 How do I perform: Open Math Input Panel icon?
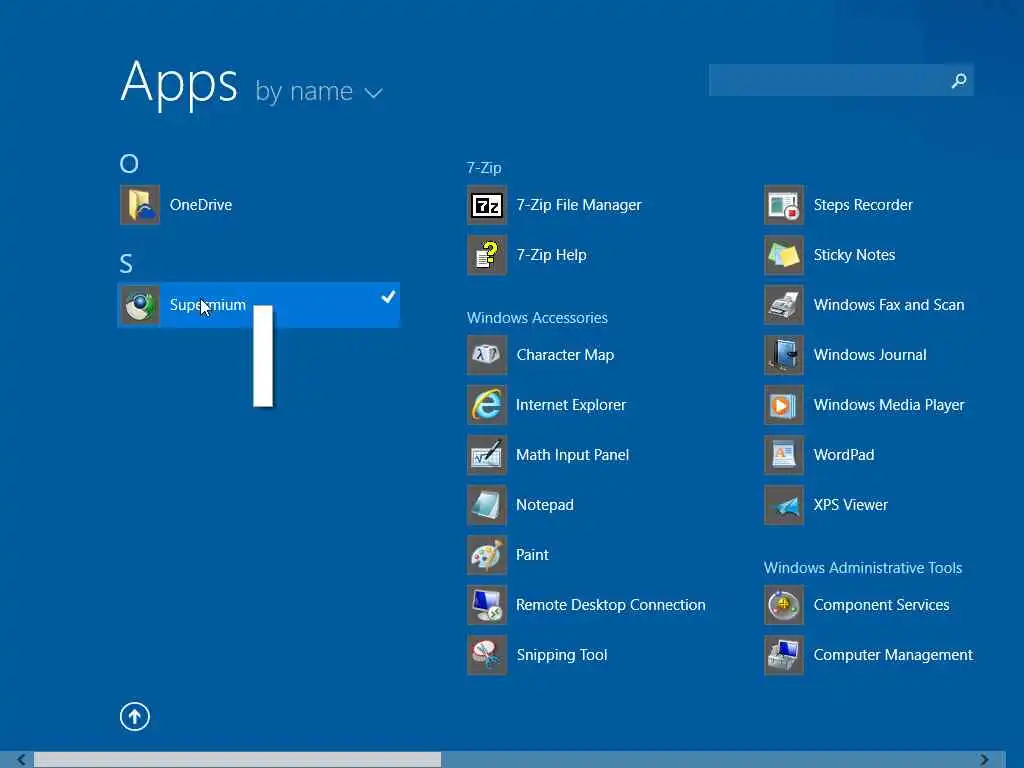(x=487, y=455)
